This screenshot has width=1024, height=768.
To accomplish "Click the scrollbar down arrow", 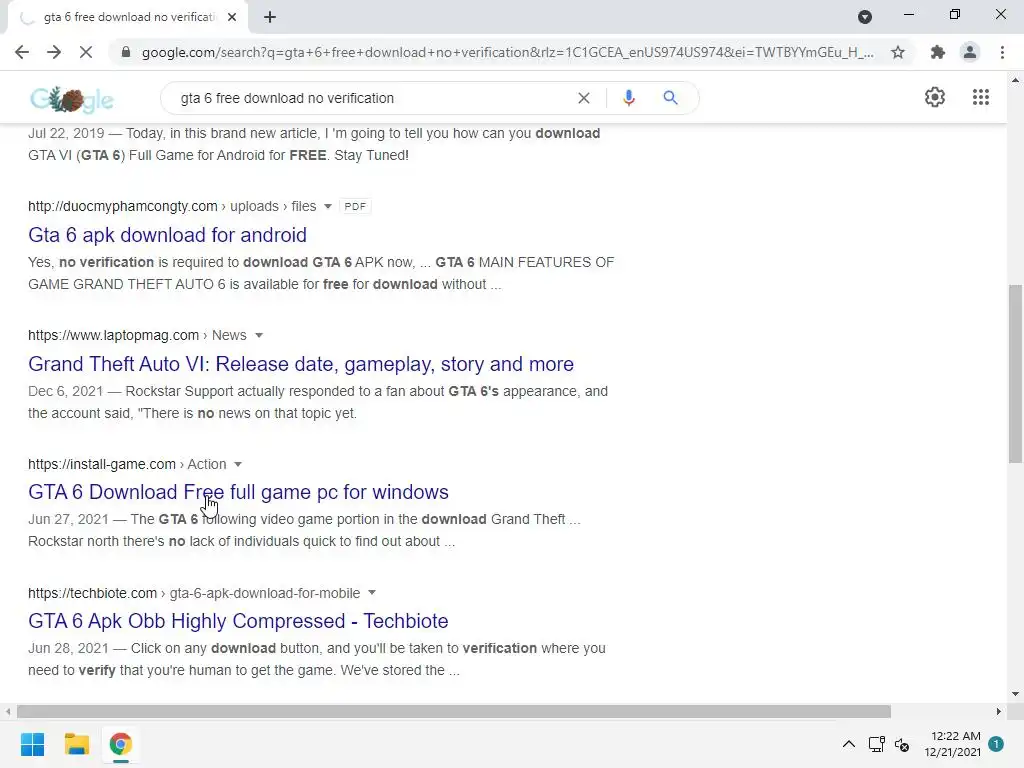I will [1016, 694].
